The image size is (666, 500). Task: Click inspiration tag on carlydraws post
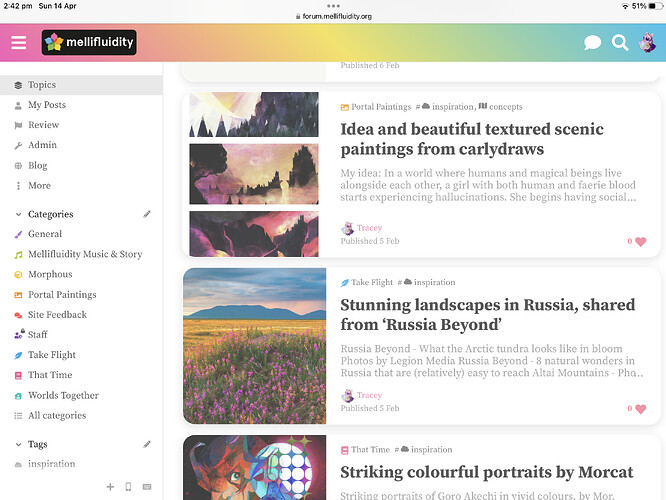[x=448, y=107]
